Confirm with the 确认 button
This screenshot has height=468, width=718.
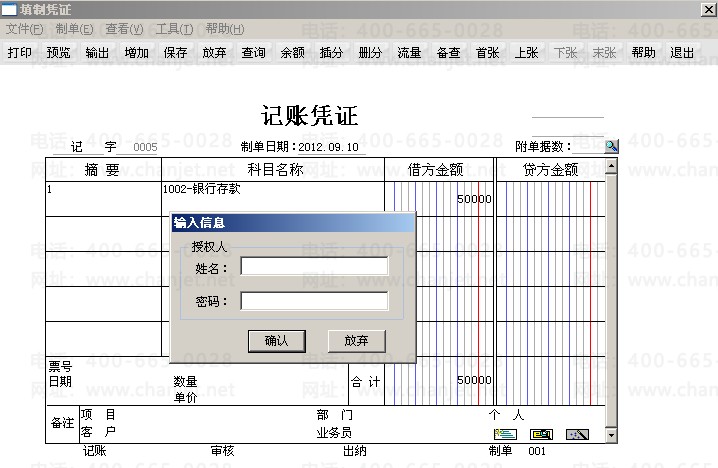pos(277,341)
